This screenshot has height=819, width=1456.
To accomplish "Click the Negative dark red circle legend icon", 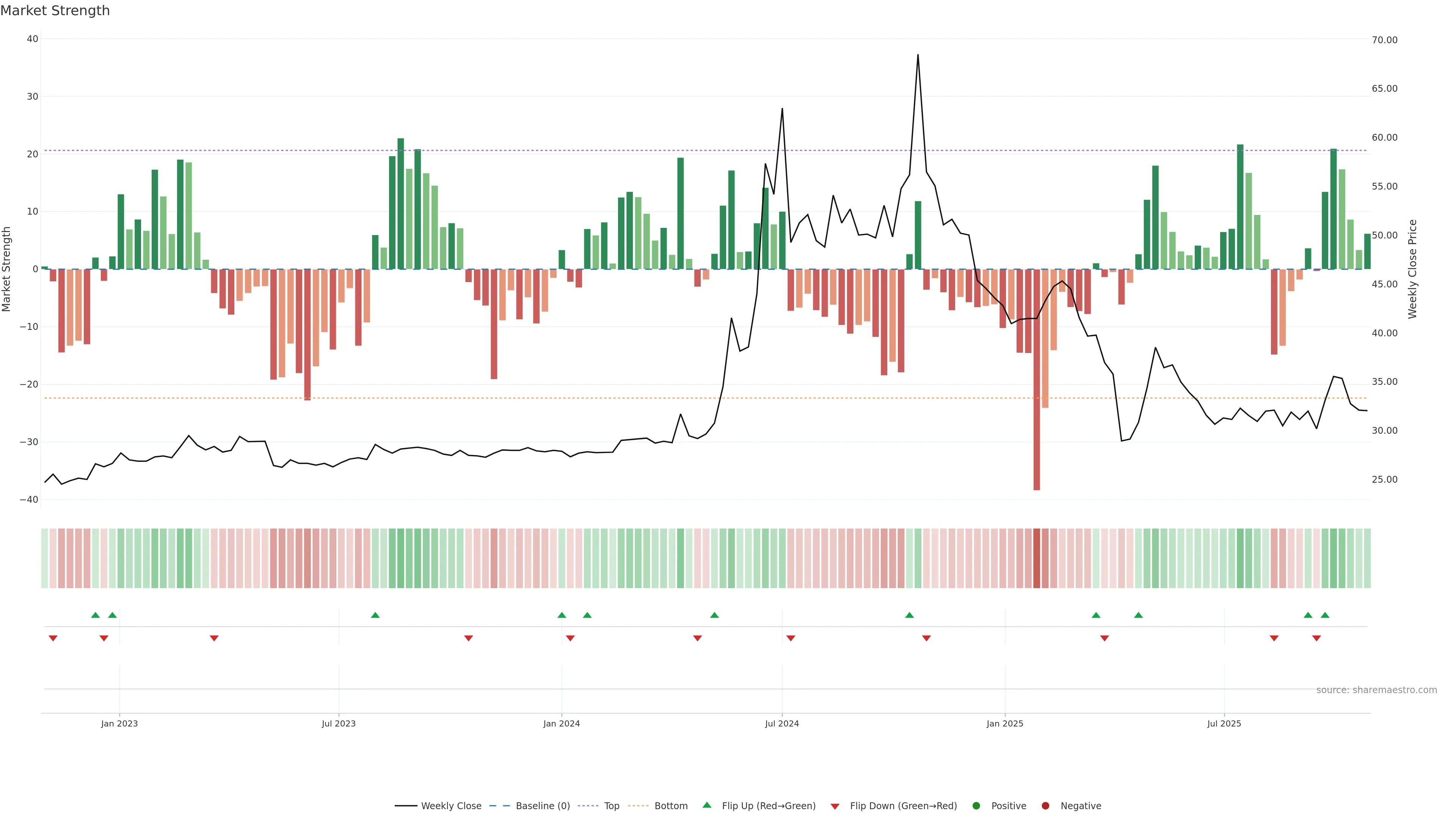I will pos(1045,805).
